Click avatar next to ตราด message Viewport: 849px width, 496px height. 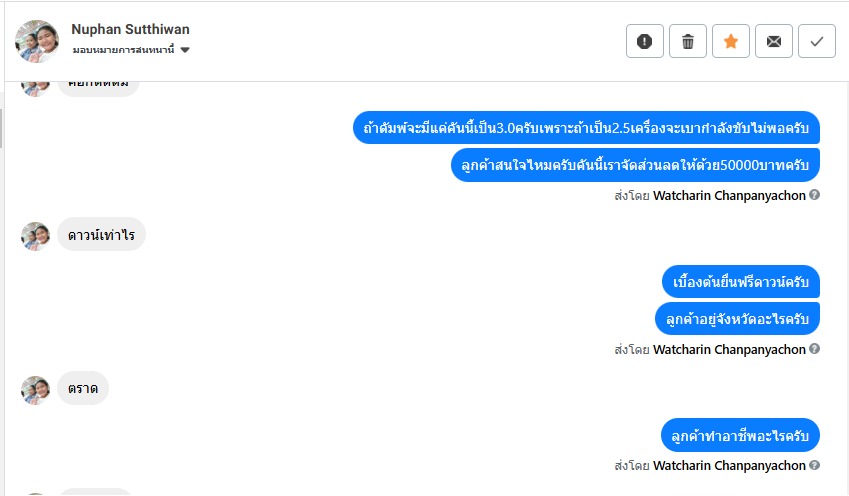pyautogui.click(x=36, y=390)
